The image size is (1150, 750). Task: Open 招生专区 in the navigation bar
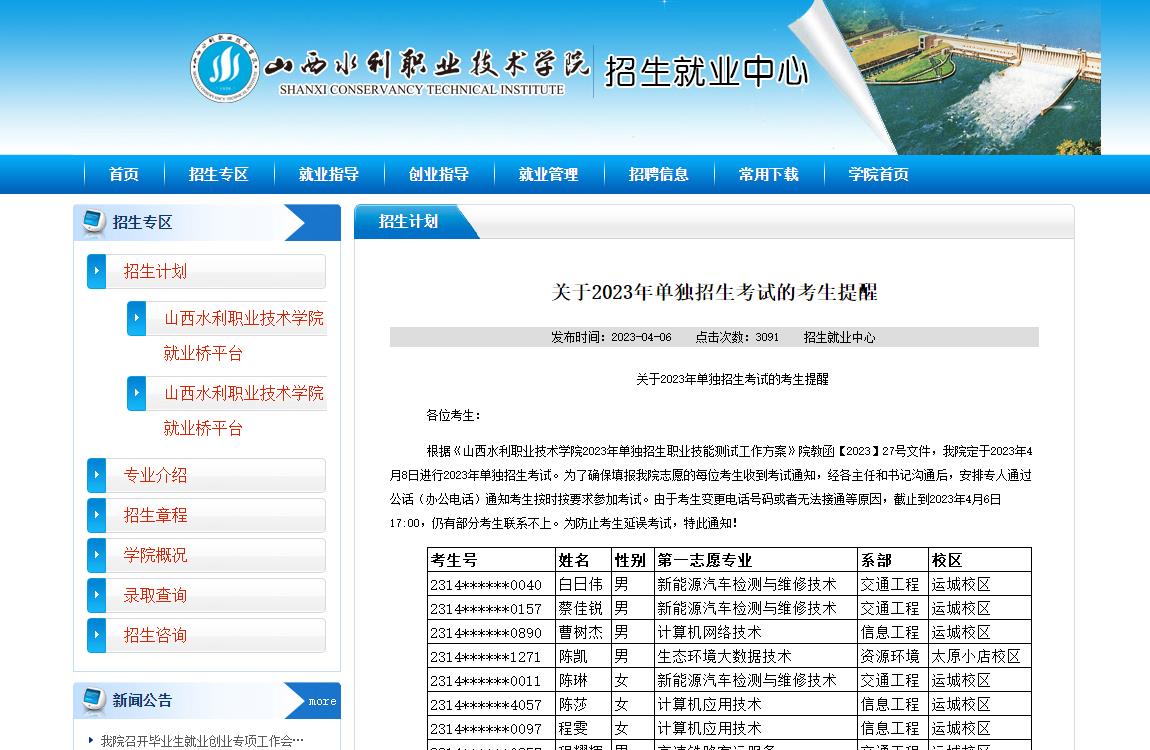coord(219,174)
